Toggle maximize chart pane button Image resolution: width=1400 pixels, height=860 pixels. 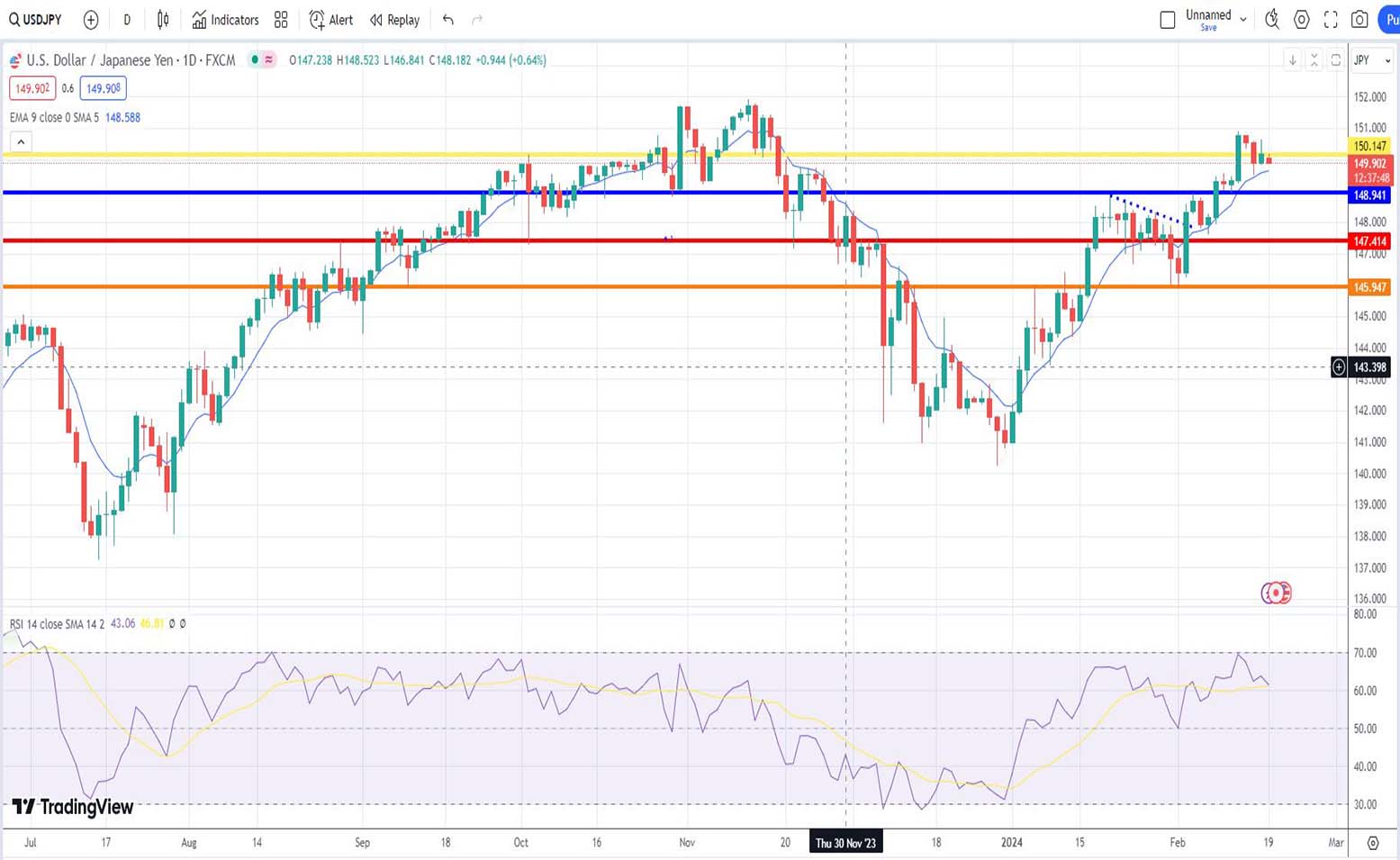[x=1335, y=60]
